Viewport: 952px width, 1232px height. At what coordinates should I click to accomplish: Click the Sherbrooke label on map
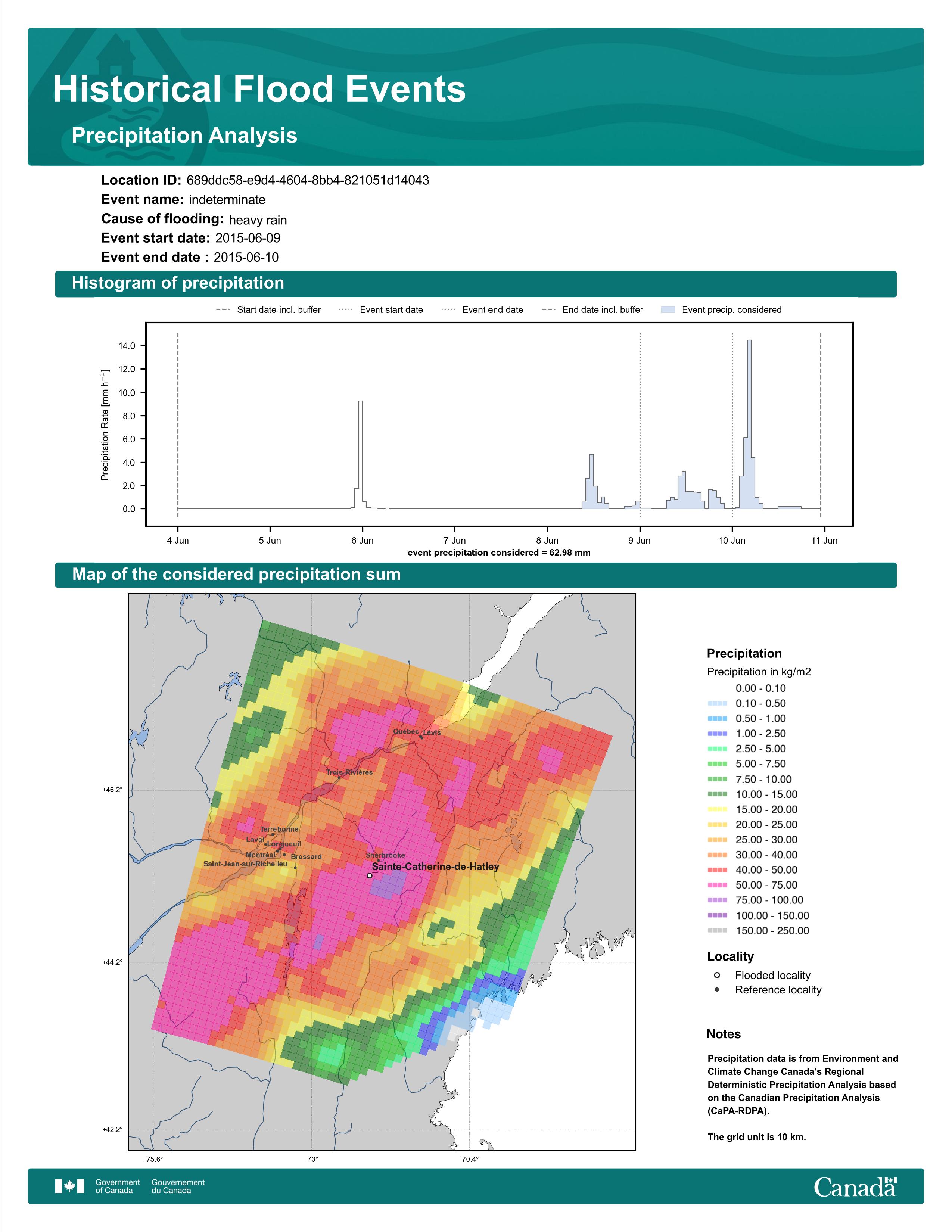tap(385, 855)
